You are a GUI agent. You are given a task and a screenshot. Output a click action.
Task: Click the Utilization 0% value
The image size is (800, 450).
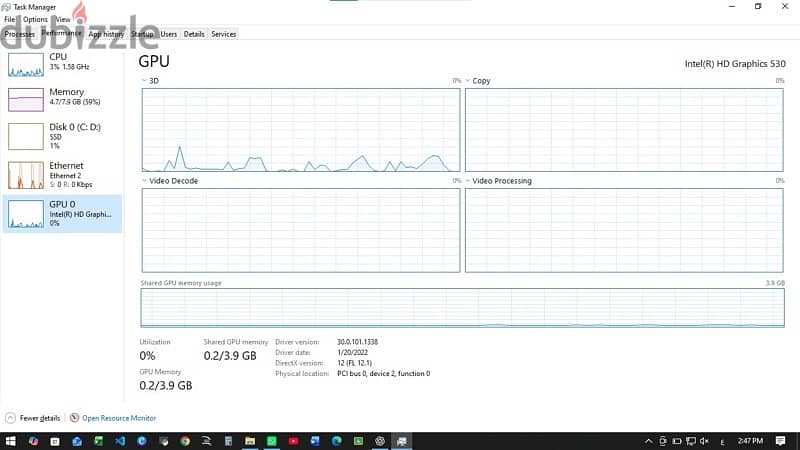pos(147,356)
